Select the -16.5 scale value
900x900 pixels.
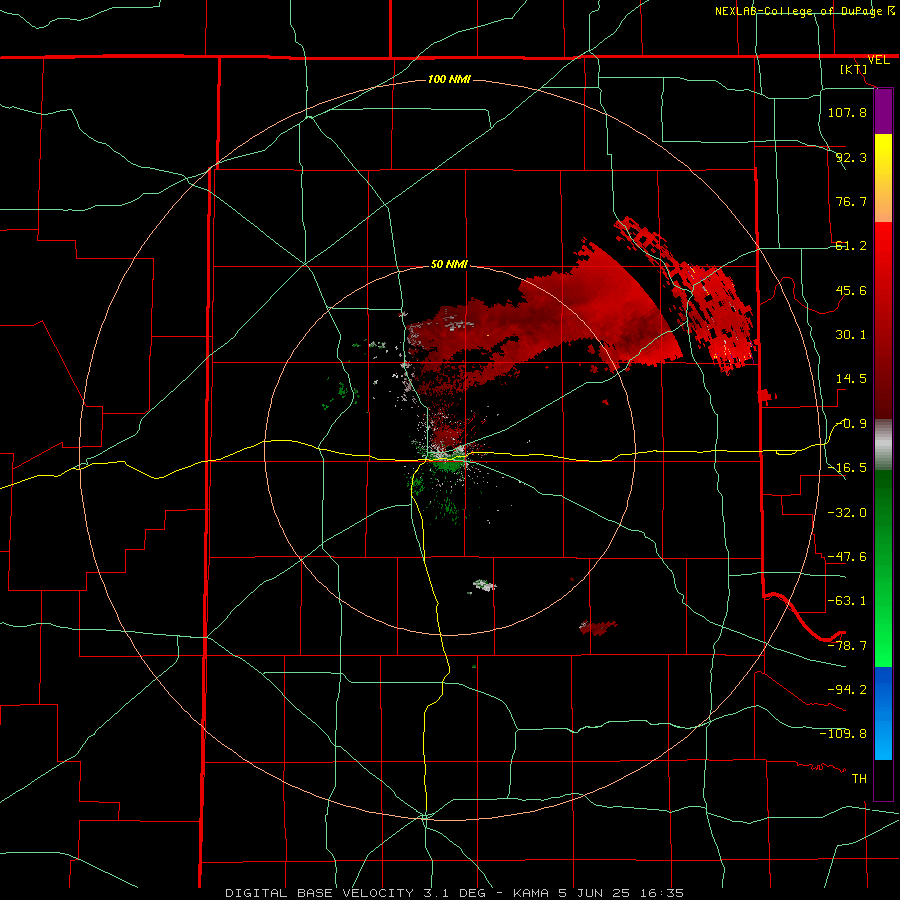click(847, 468)
